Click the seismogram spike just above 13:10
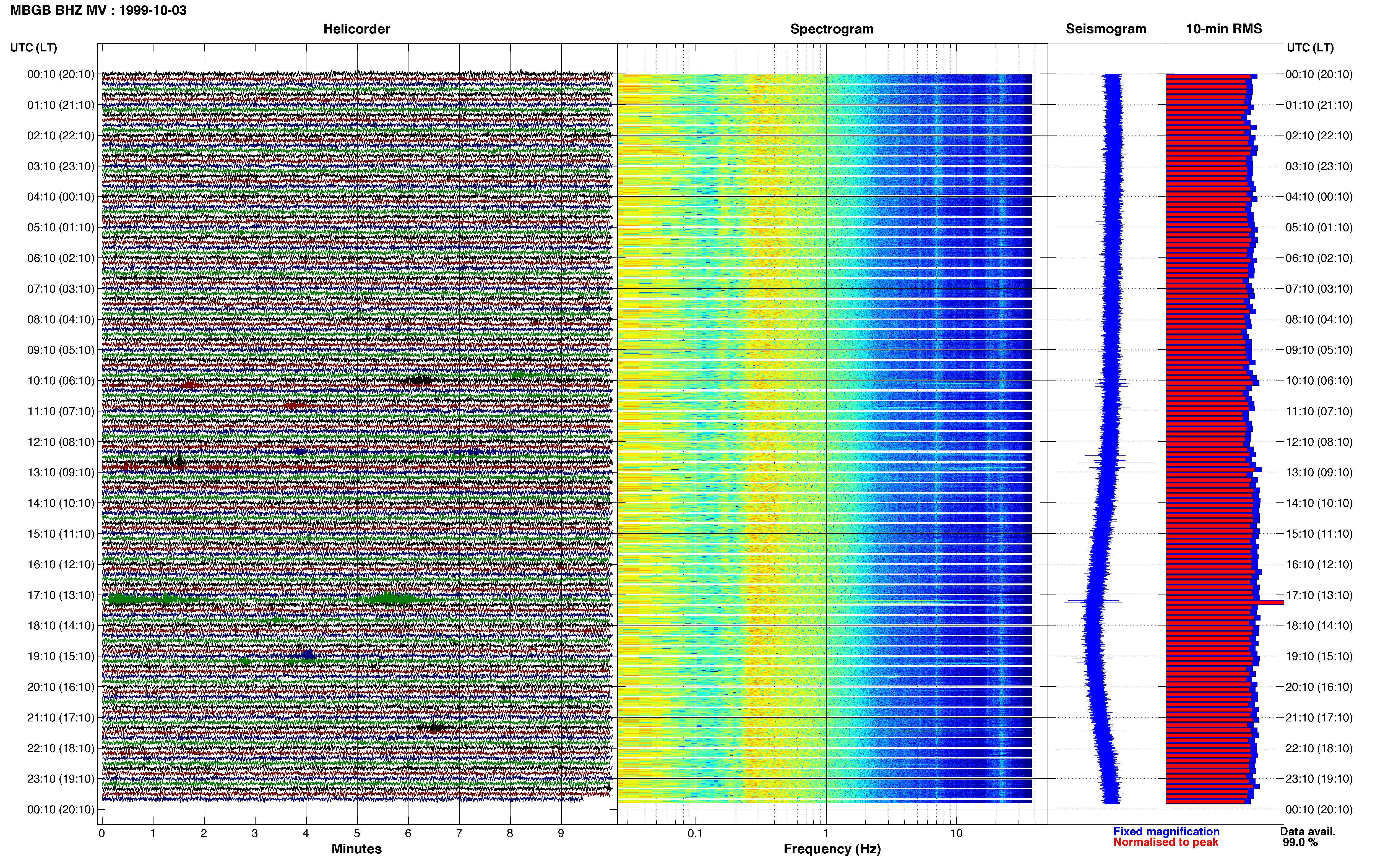 [x=1116, y=462]
